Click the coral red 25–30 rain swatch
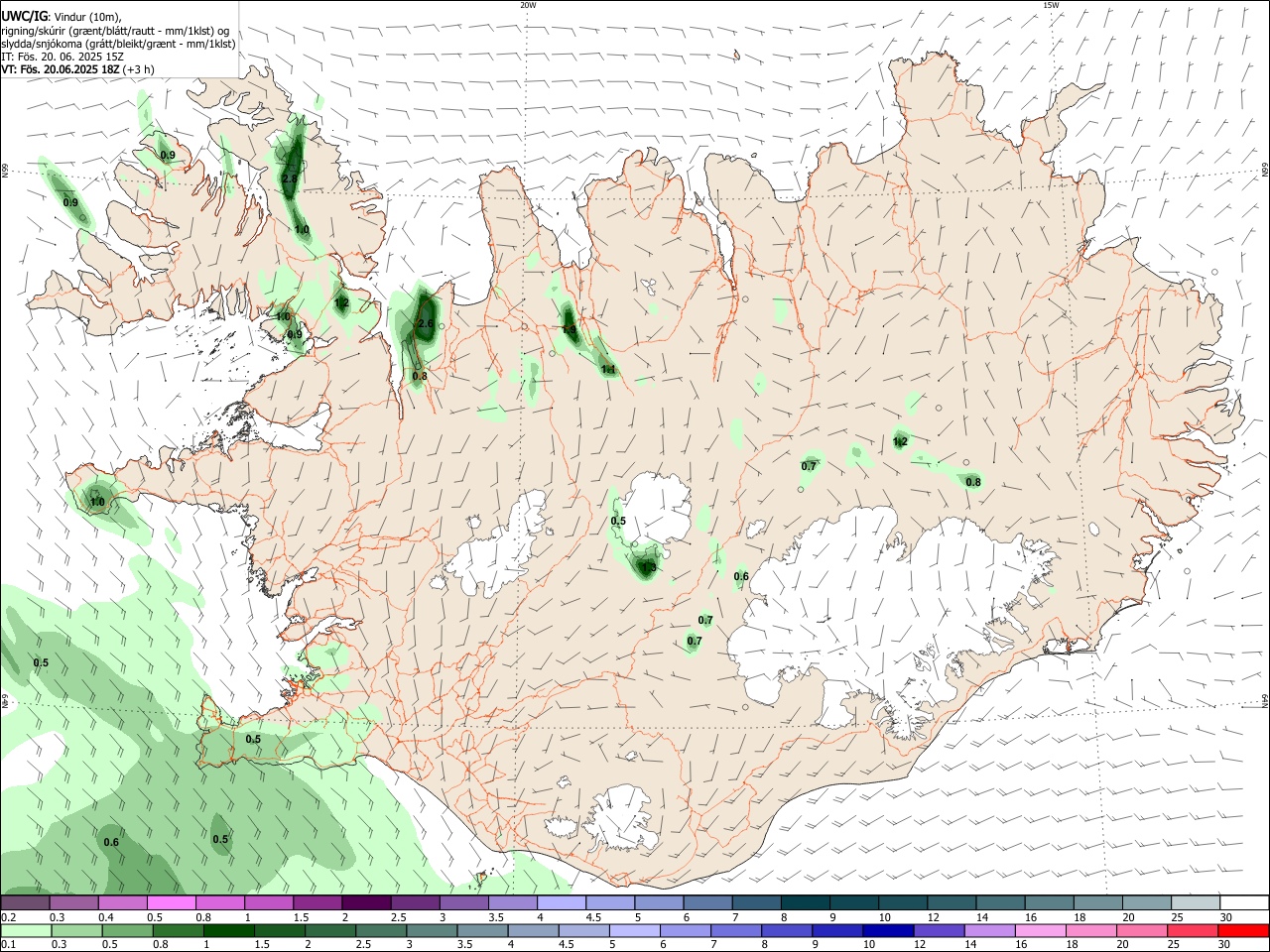This screenshot has height=952, width=1270. pos(1194,930)
